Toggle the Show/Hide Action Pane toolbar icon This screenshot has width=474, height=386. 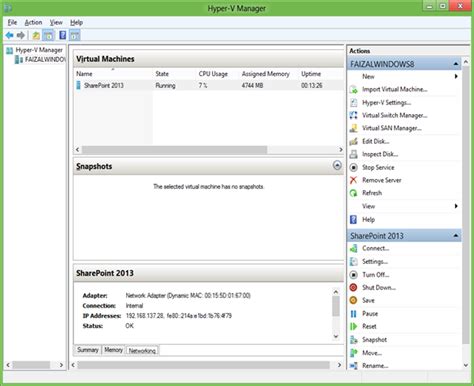click(75, 35)
